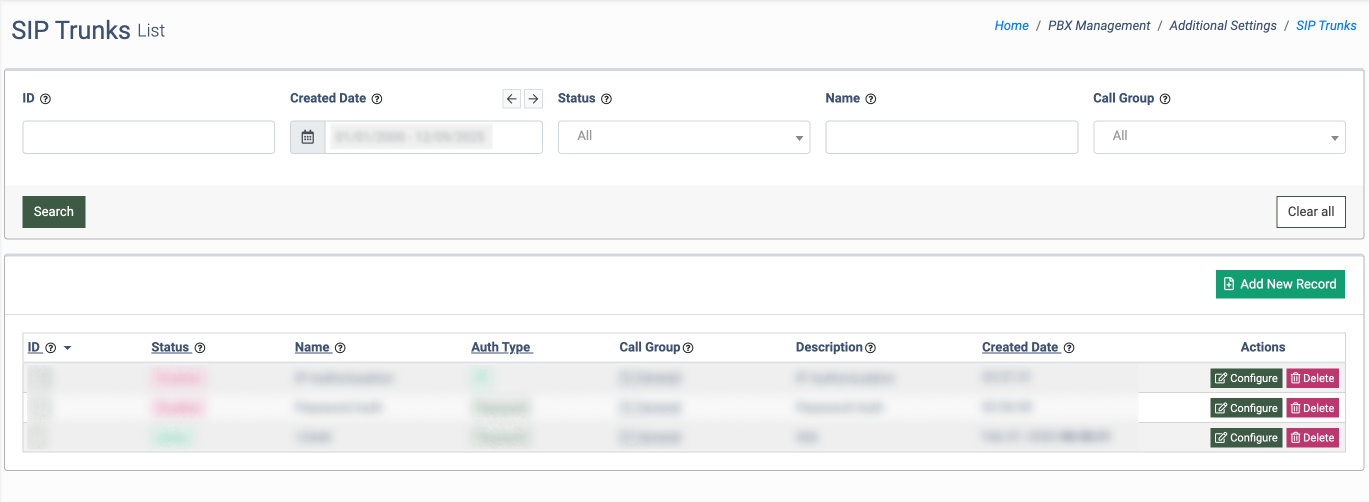This screenshot has height=502, width=1369.
Task: Open the Status filter dropdown
Action: click(684, 137)
